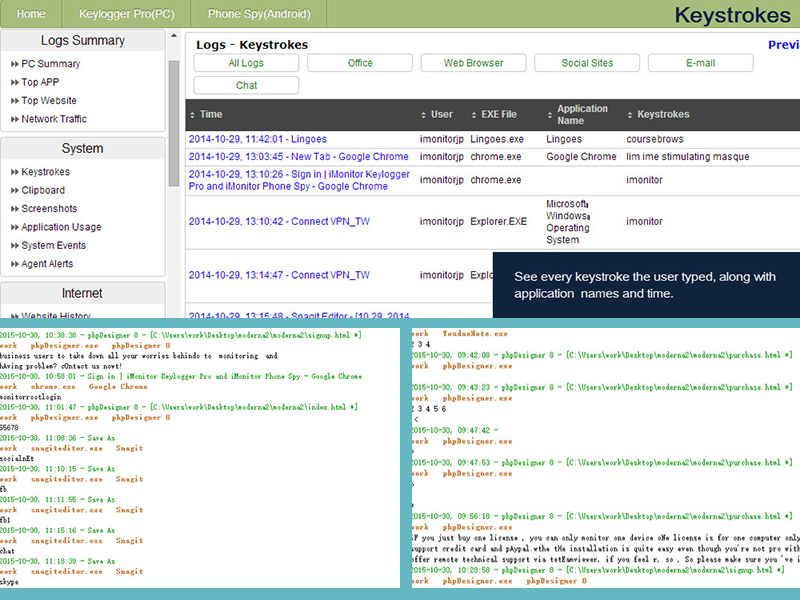Select Keystrokes under System

45,172
